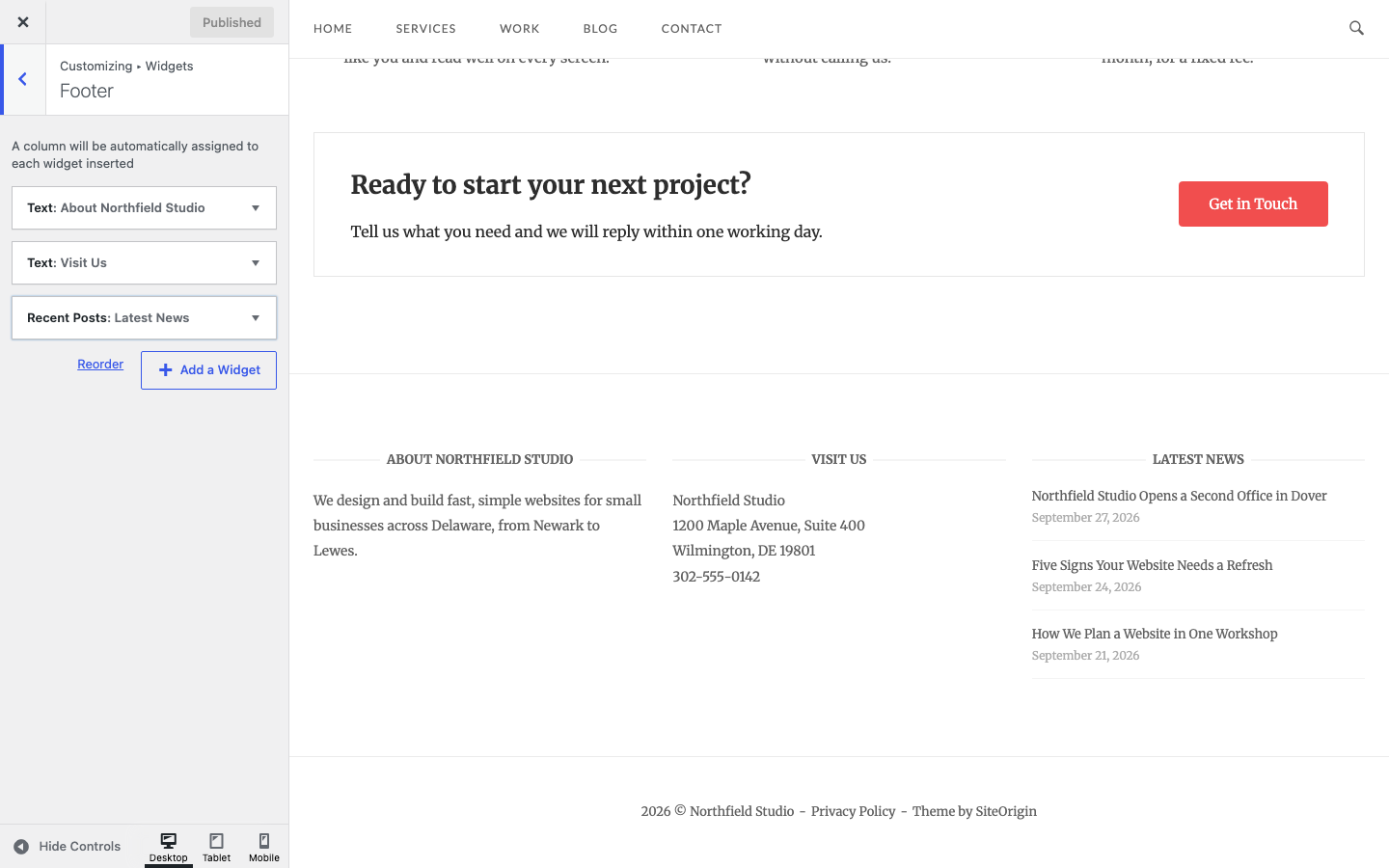Switch preview to Desktop device
1389x868 pixels.
(x=169, y=847)
